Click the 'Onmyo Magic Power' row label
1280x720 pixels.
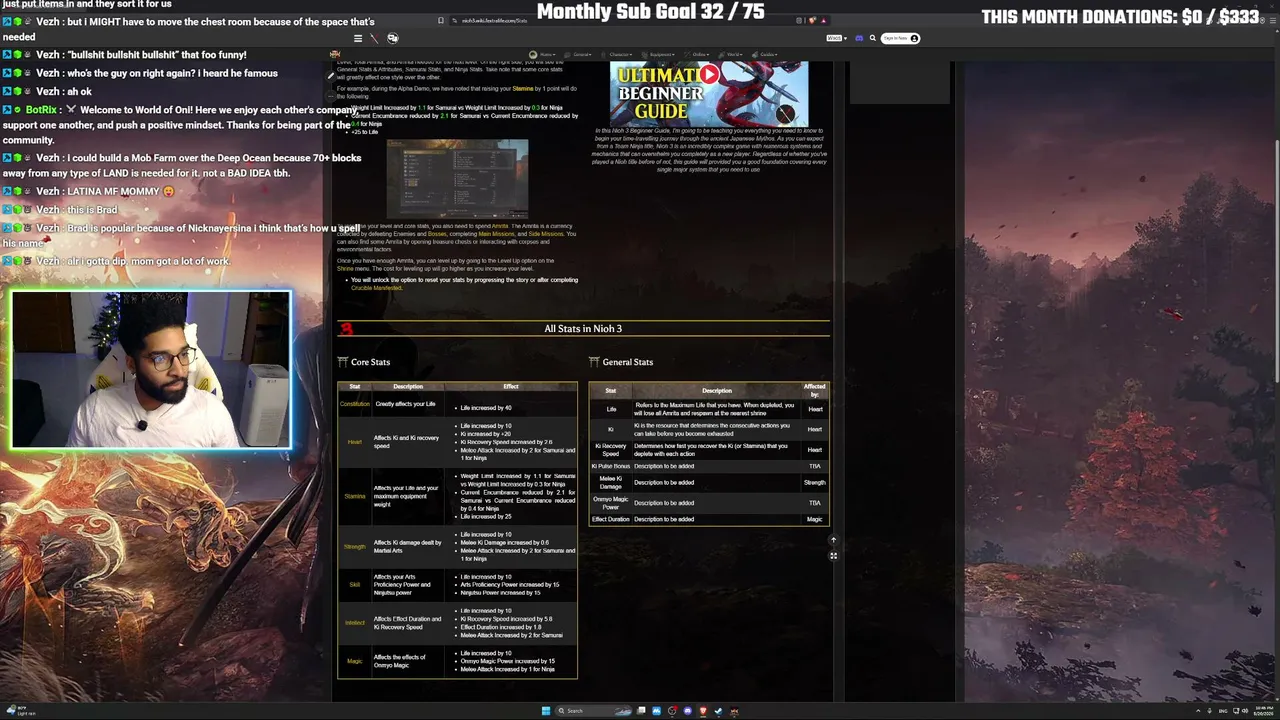click(x=611, y=502)
